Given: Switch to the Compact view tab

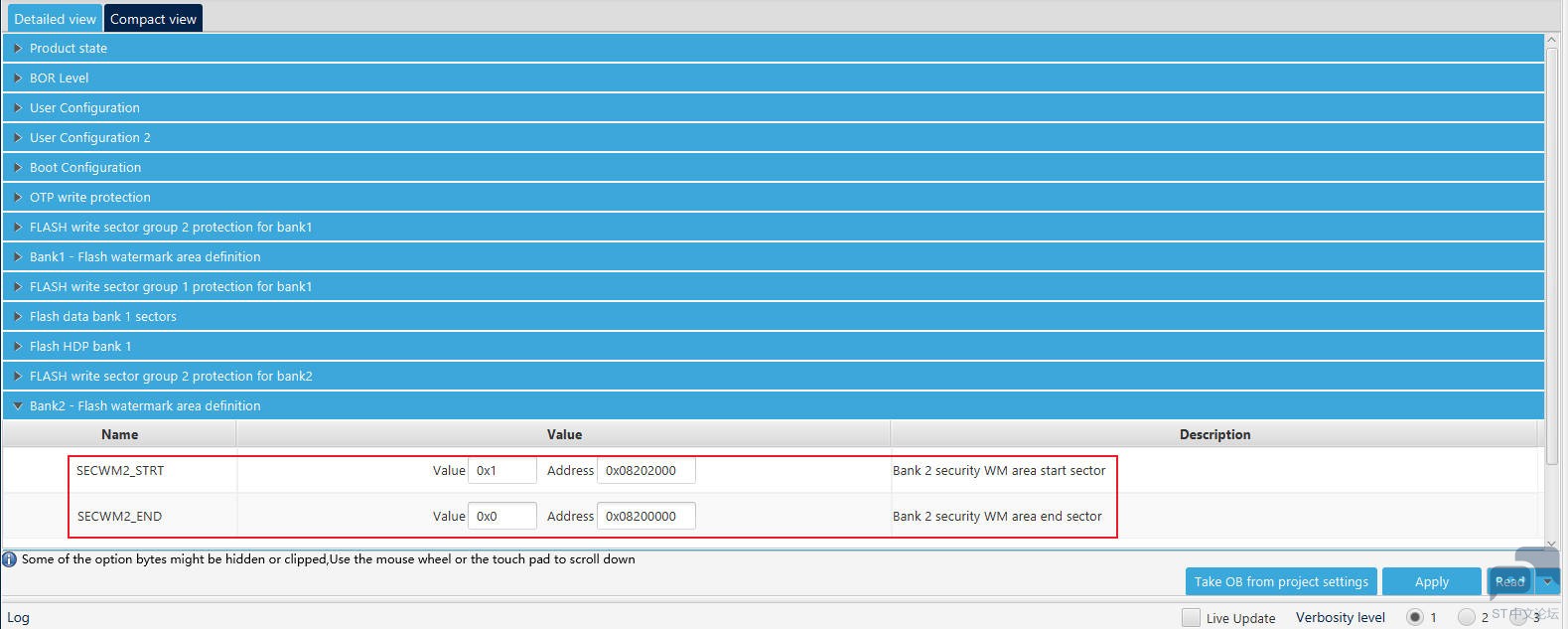Looking at the screenshot, I should click(153, 19).
